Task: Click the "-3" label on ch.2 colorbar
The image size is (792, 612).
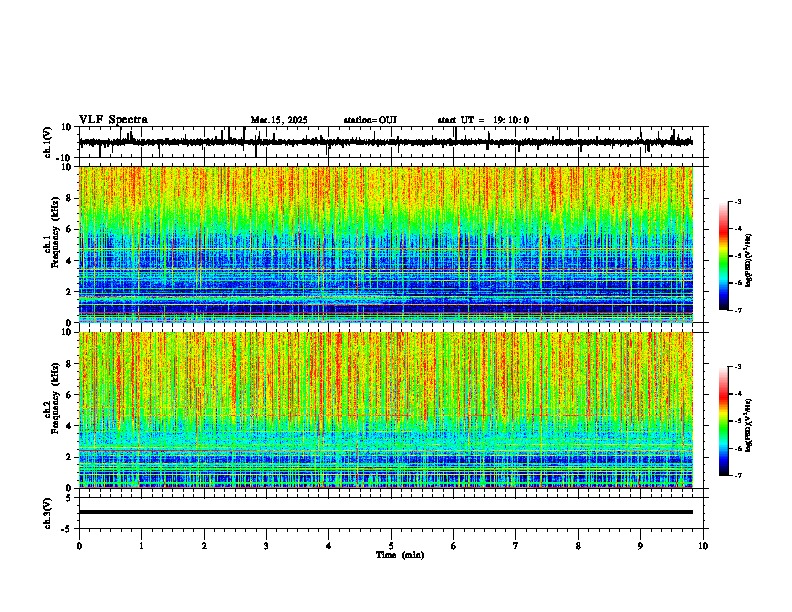Action: pyautogui.click(x=737, y=367)
